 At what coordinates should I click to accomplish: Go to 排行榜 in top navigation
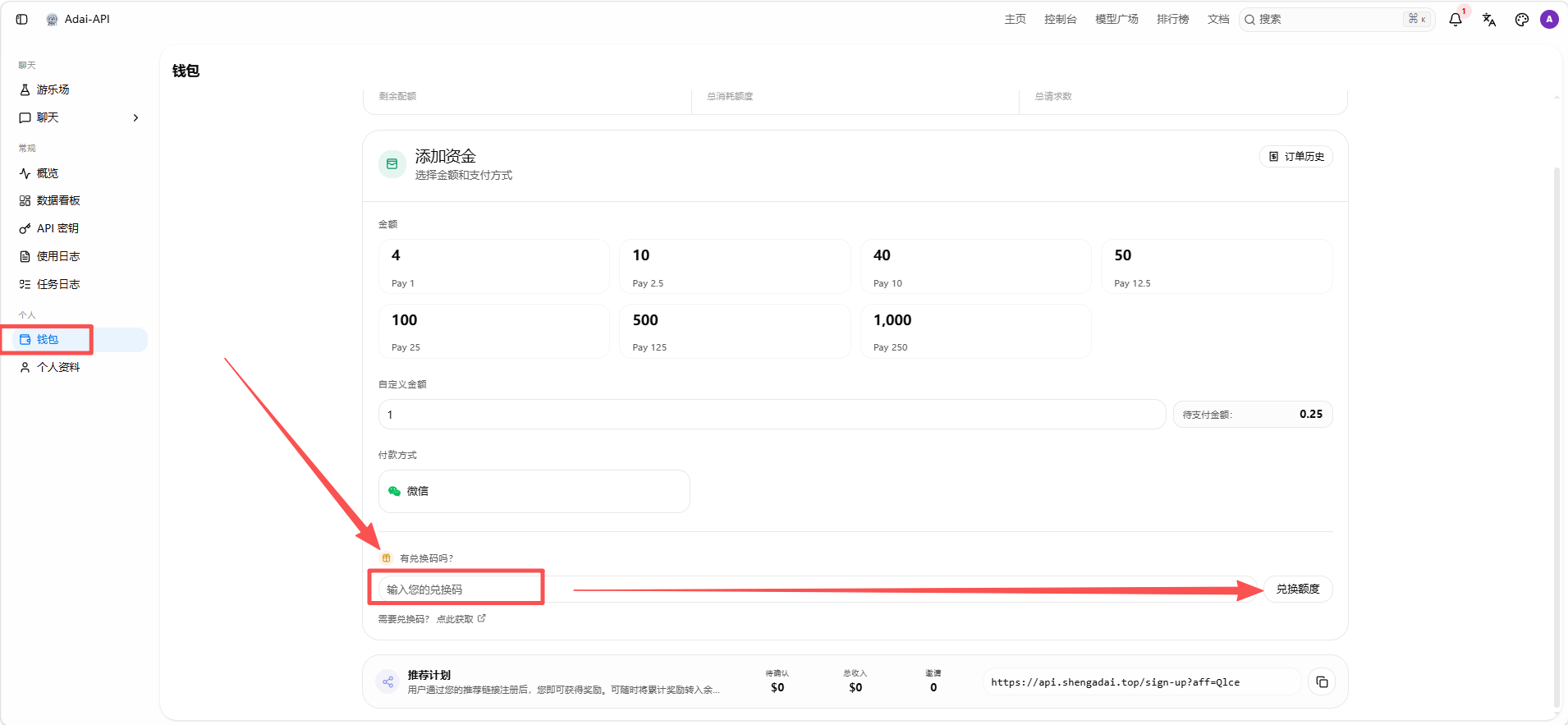[x=1172, y=19]
